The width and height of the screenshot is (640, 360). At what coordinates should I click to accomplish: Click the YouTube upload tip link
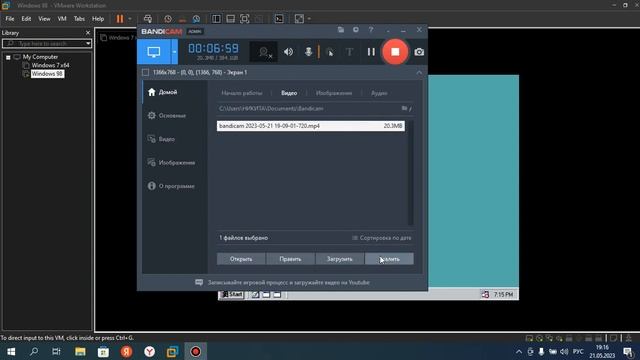pos(289,282)
